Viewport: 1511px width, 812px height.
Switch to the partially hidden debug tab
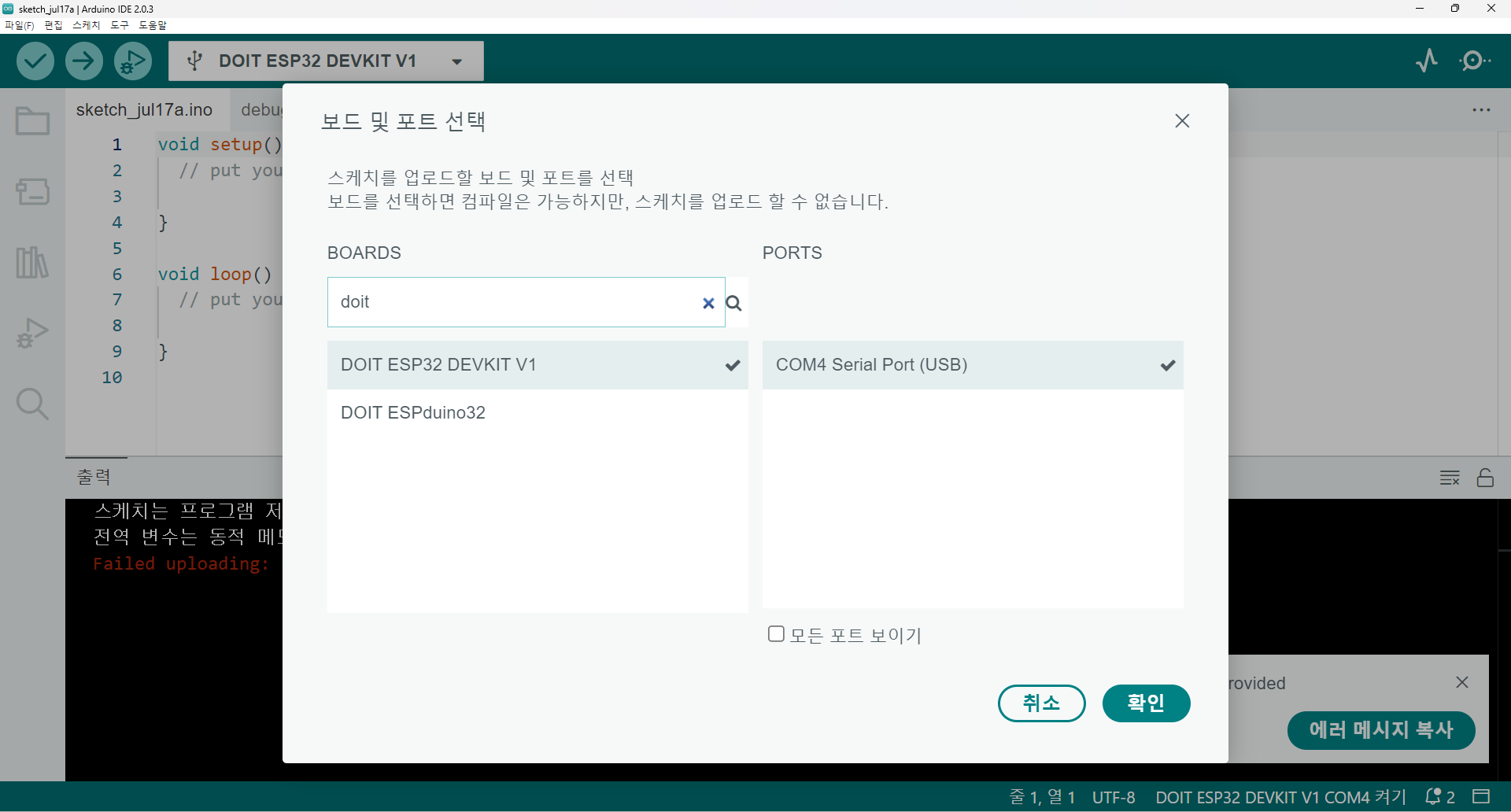260,110
